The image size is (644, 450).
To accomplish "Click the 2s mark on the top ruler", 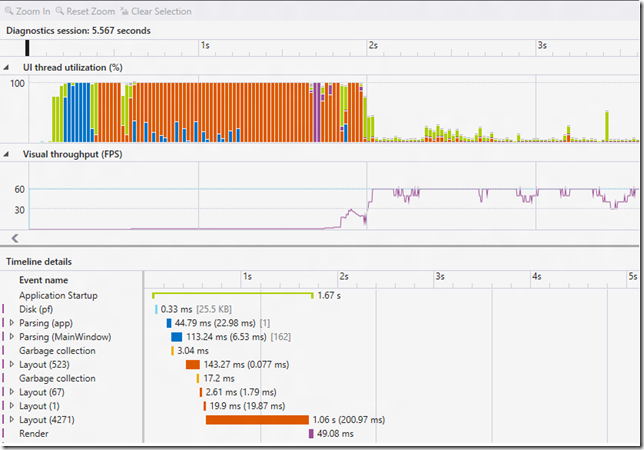I will click(x=373, y=45).
